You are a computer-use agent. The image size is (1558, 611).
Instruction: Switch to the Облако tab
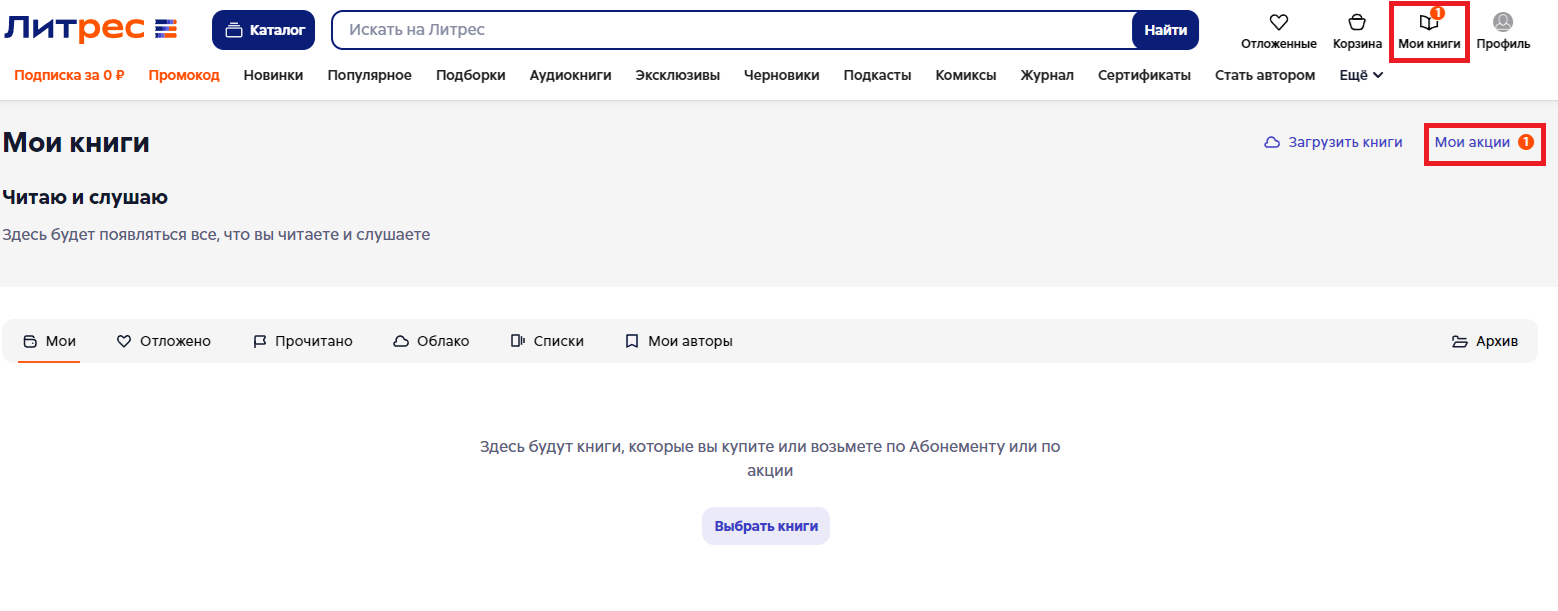pyautogui.click(x=431, y=341)
